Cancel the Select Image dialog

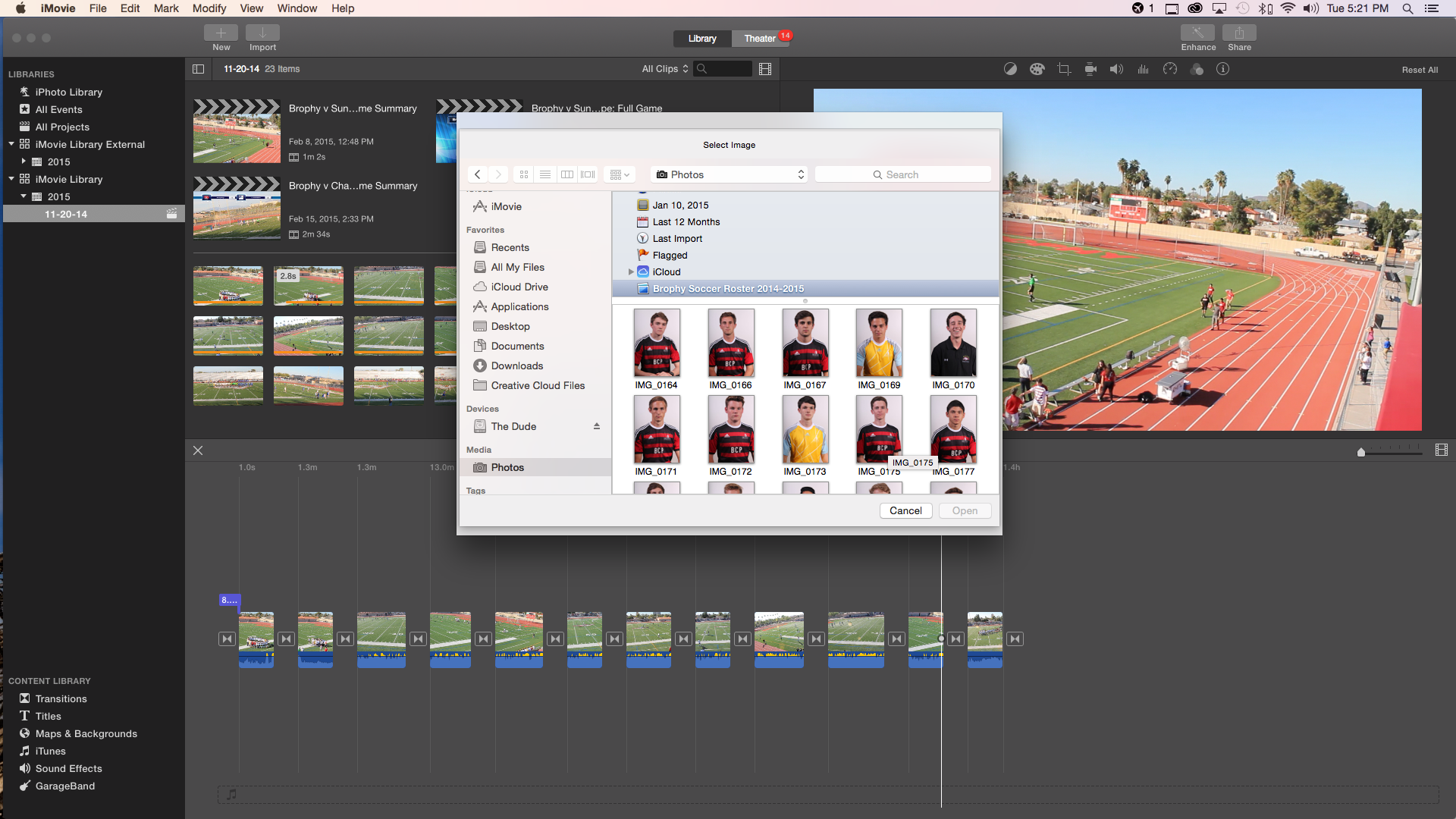[x=905, y=510]
